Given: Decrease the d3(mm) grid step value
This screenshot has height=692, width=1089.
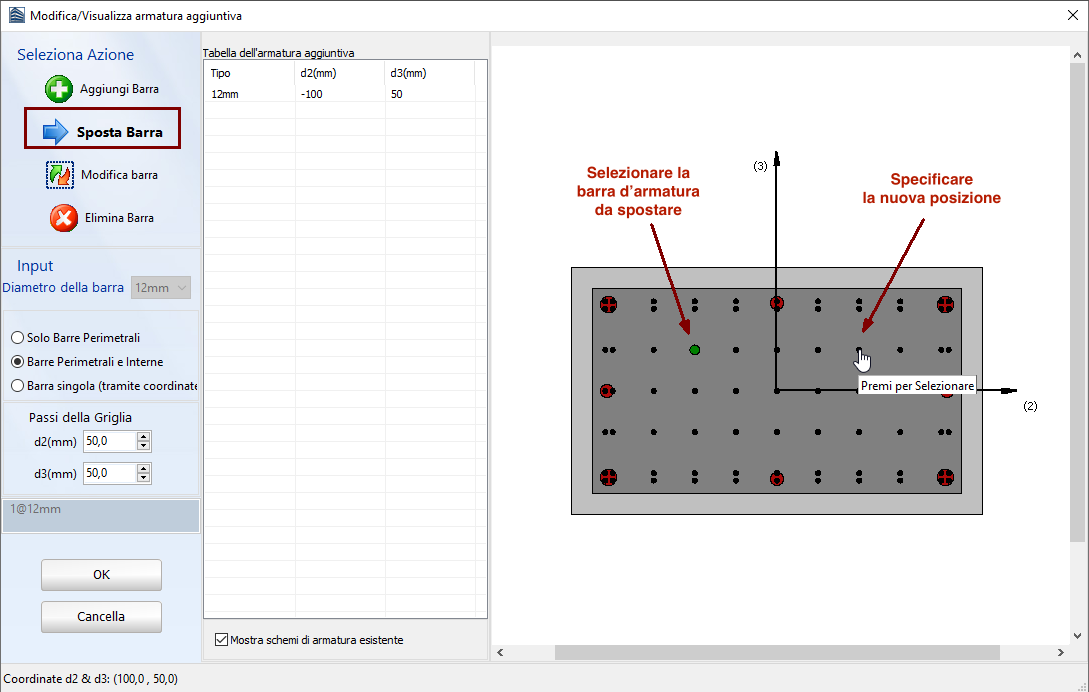Looking at the screenshot, I should tap(144, 477).
